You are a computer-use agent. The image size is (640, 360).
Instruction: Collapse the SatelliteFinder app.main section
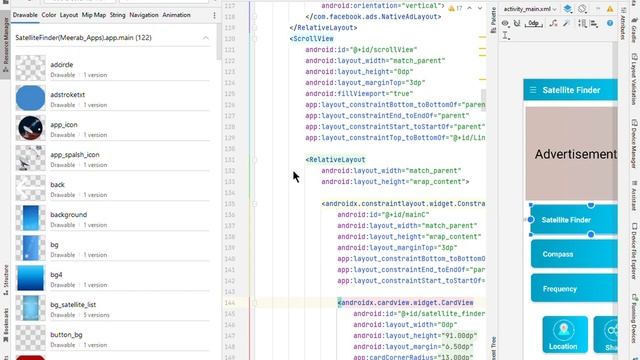pyautogui.click(x=205, y=38)
